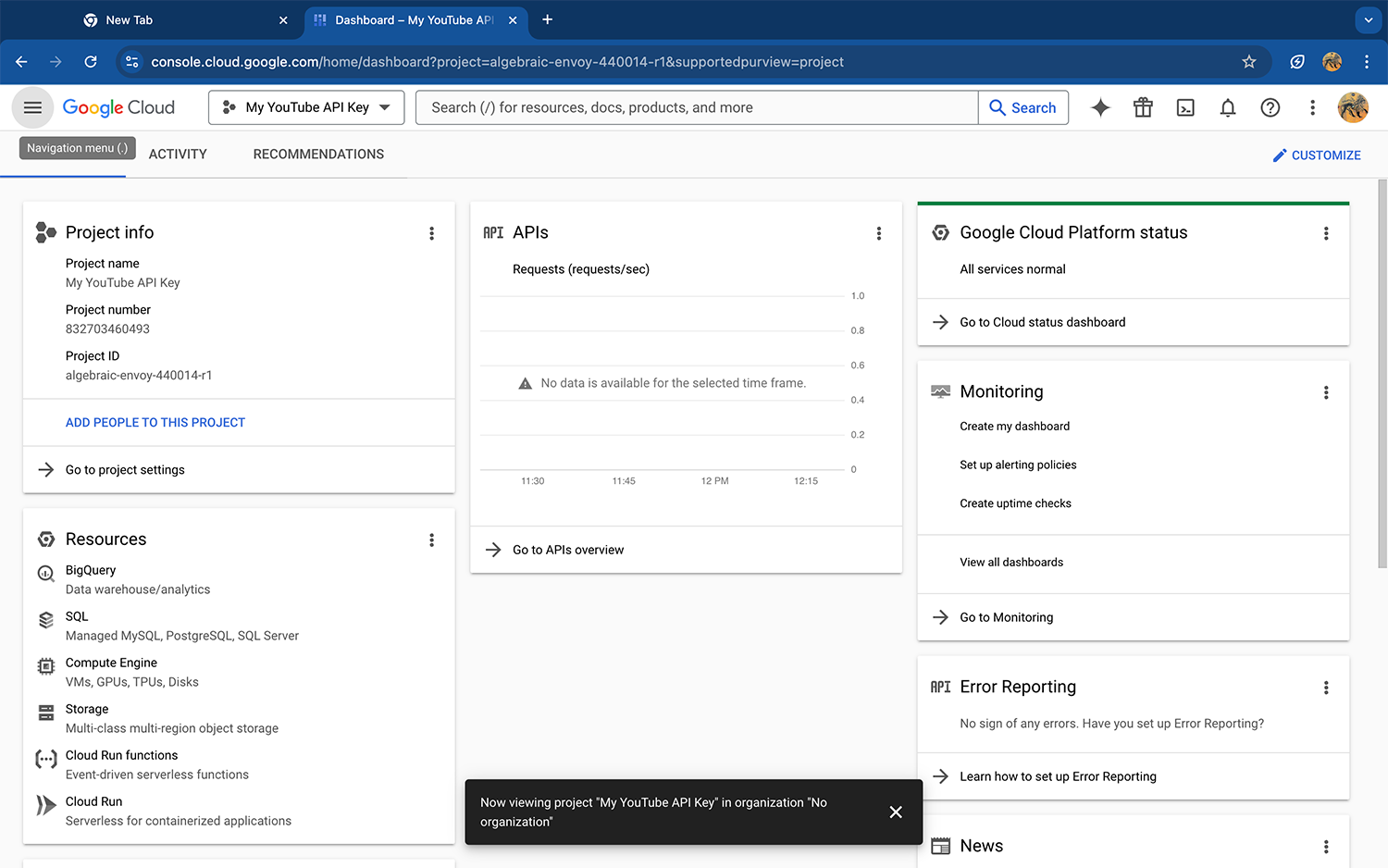Click the BigQuery resource icon

point(45,574)
